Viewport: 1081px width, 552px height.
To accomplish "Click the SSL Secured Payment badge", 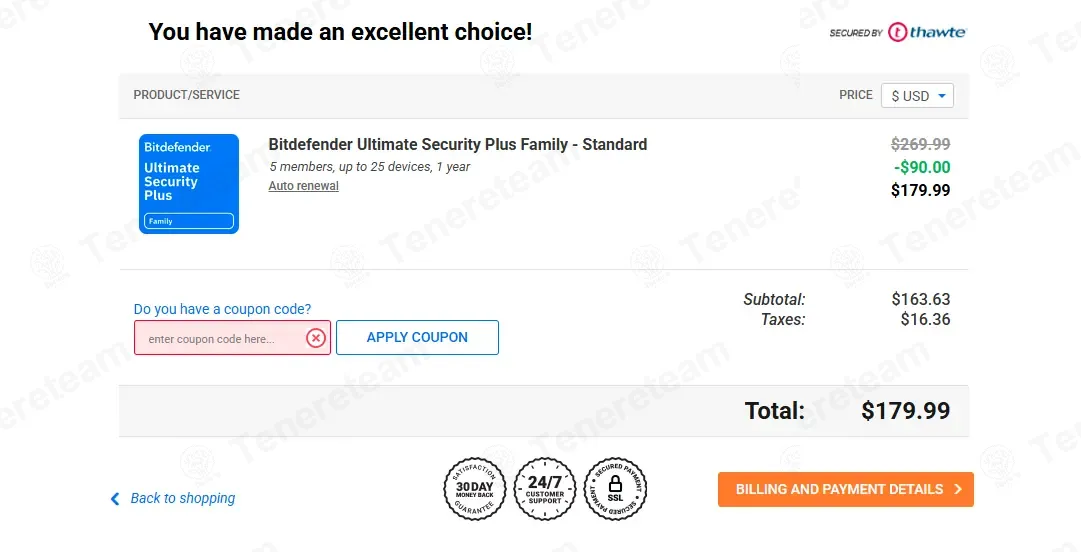I will [615, 489].
